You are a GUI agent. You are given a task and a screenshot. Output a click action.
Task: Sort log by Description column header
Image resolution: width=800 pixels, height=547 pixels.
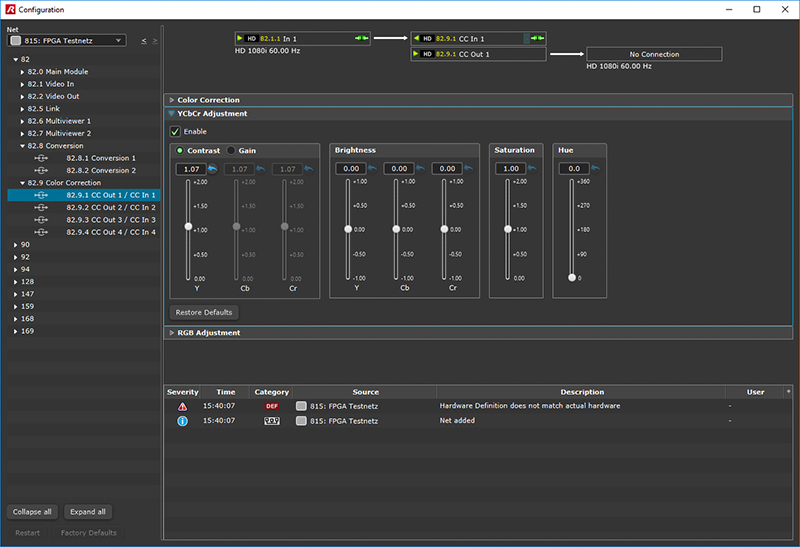coord(582,392)
